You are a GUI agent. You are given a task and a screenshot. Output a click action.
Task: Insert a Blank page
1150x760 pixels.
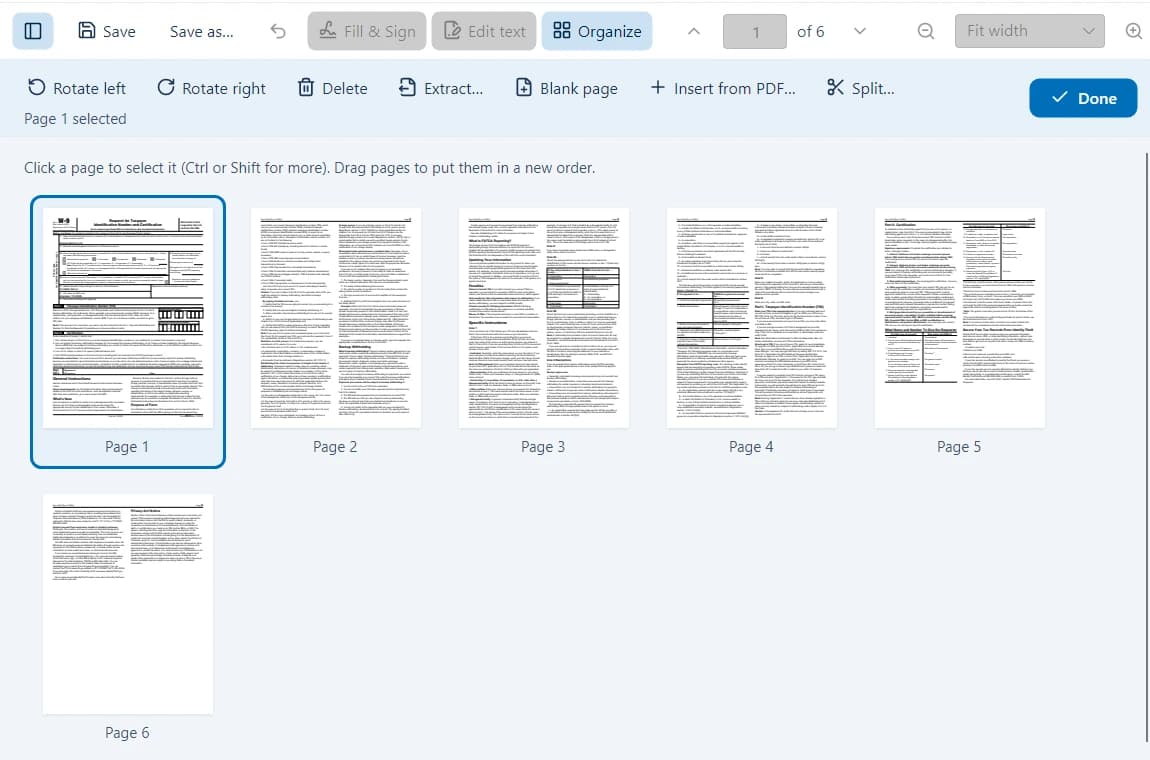pos(566,88)
